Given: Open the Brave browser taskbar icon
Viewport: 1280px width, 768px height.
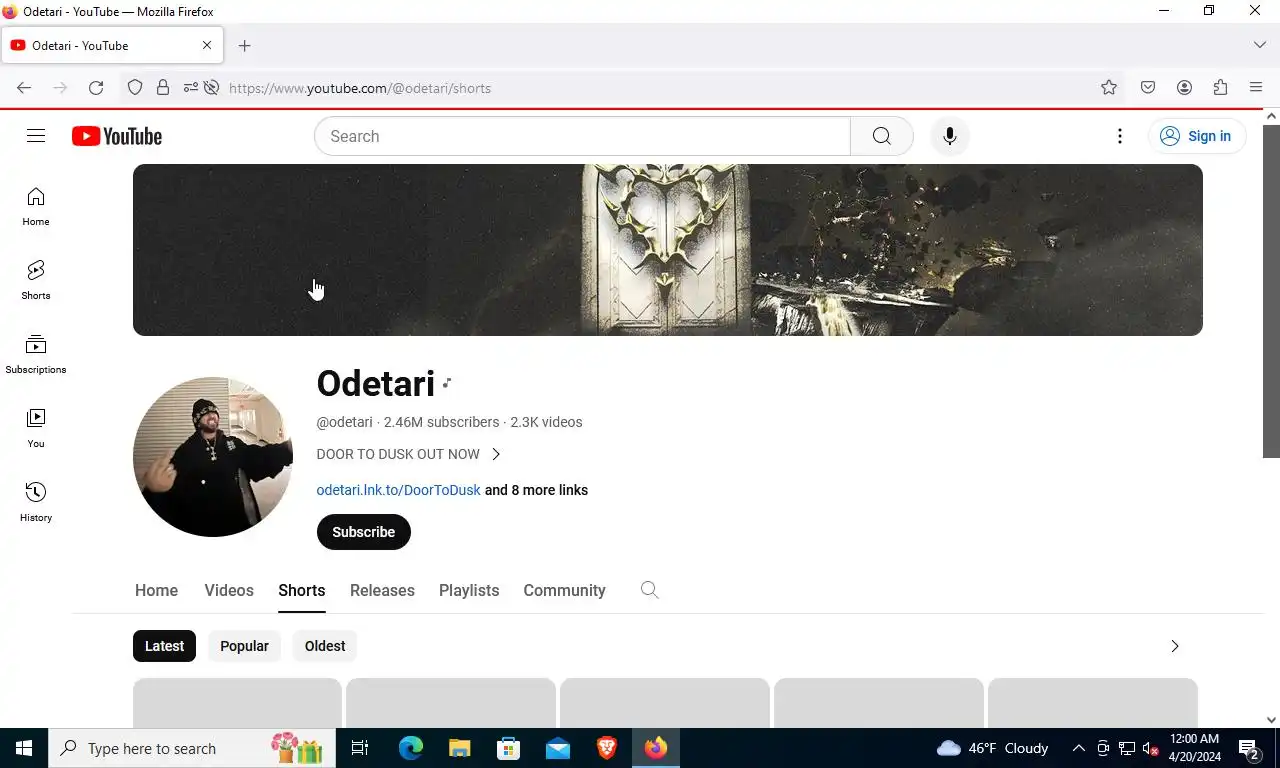Looking at the screenshot, I should click(x=607, y=748).
